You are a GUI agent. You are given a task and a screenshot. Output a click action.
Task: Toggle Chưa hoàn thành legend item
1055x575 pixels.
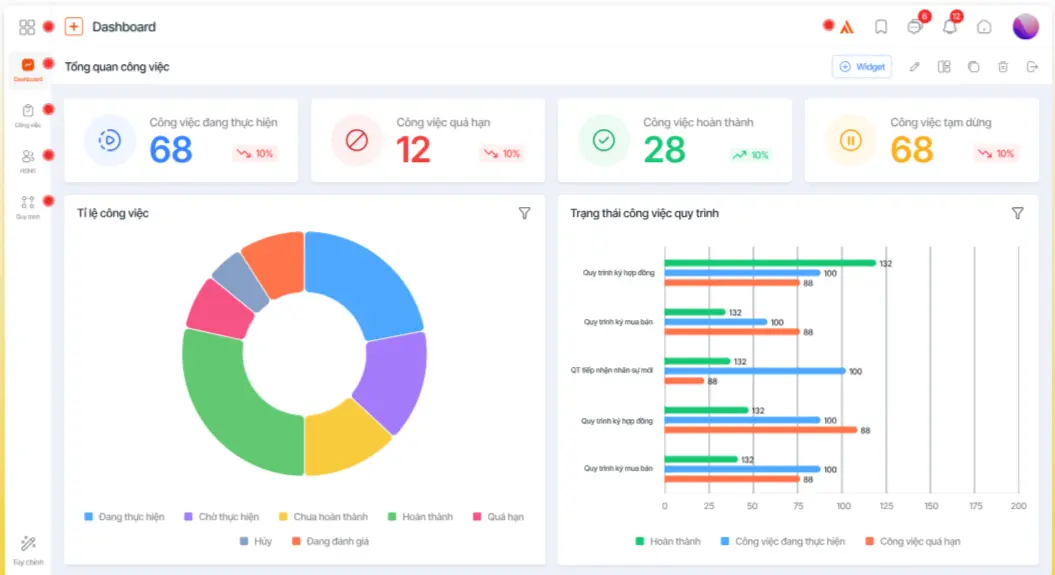(x=323, y=516)
